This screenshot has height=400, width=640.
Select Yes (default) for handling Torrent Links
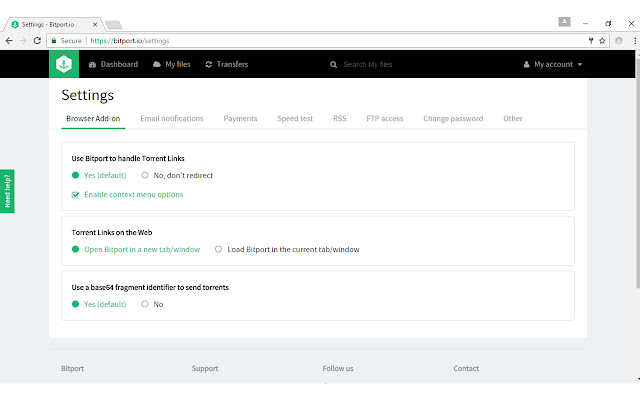coord(75,176)
